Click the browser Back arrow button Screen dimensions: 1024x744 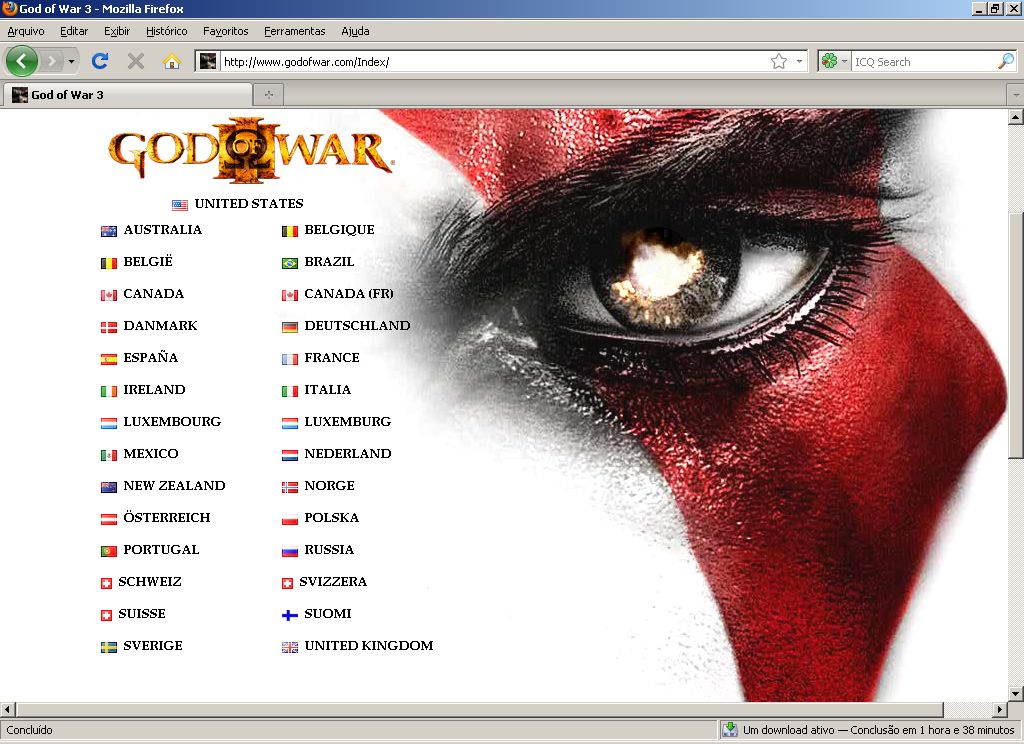[21, 61]
